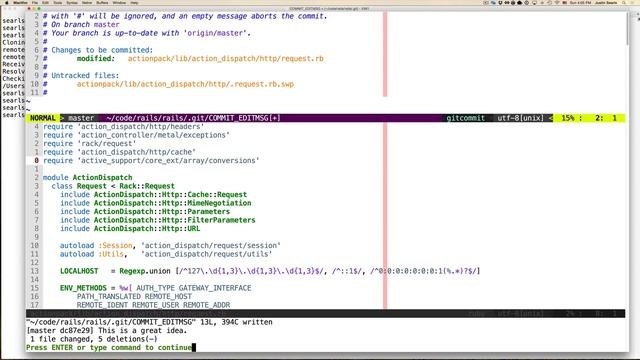Click the menu bar clock showing Sun time
This screenshot has height=360, width=640.
click(580, 2)
